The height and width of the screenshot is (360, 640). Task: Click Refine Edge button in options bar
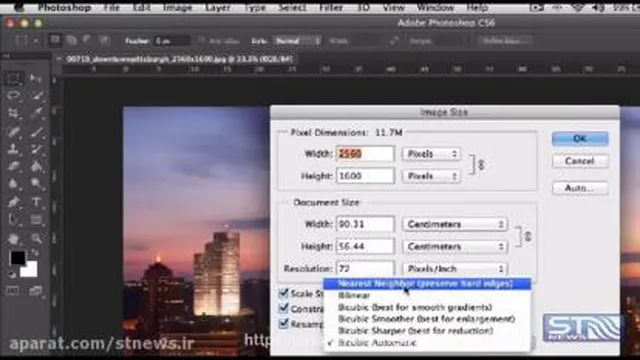(504, 41)
